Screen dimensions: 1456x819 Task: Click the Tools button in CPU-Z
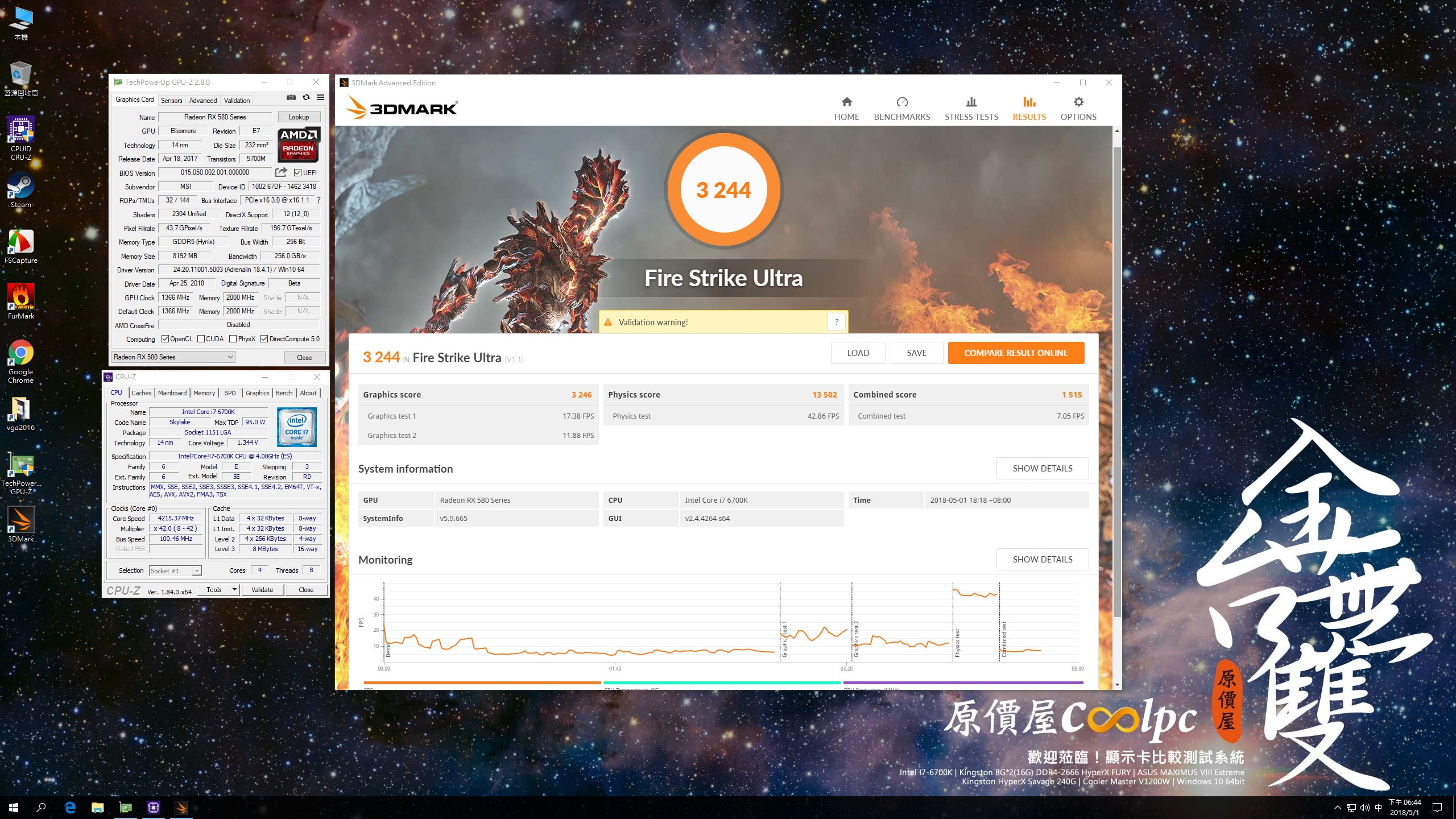pos(214,590)
